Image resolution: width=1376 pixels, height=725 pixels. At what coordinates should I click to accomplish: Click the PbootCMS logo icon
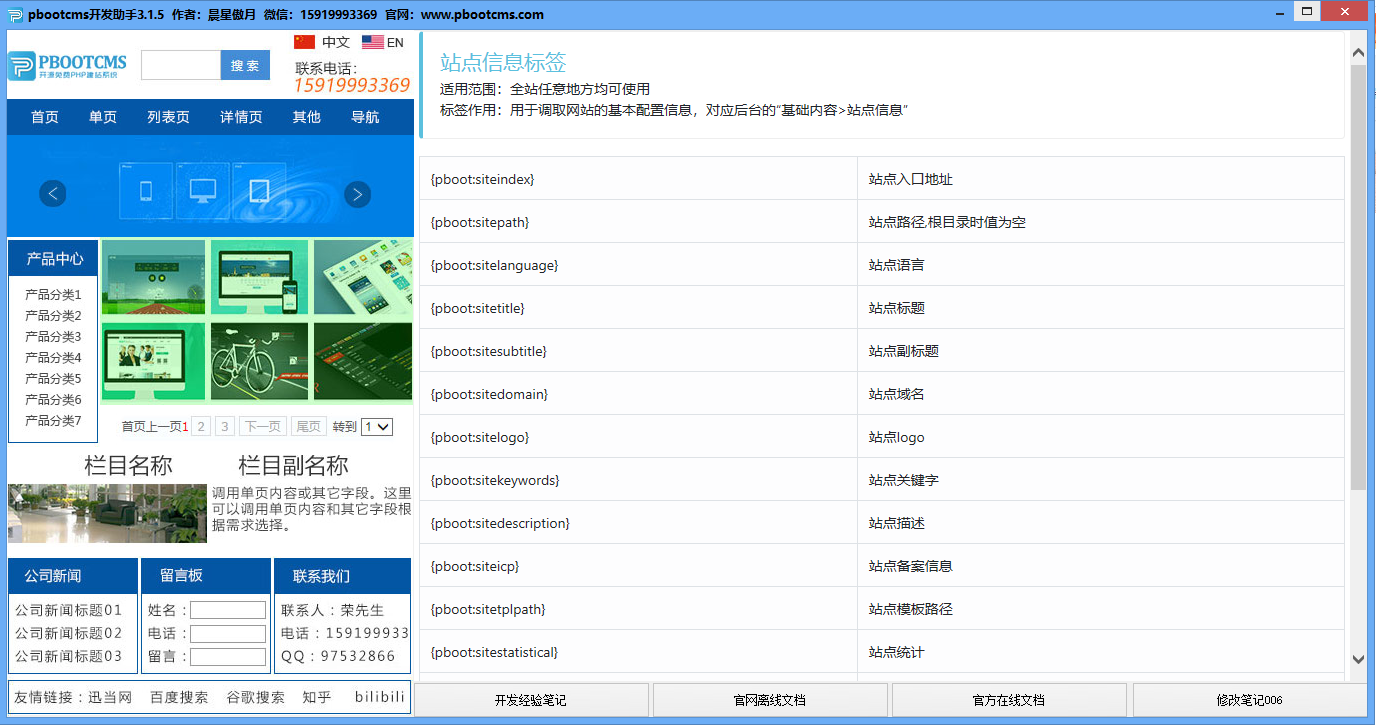click(x=20, y=66)
